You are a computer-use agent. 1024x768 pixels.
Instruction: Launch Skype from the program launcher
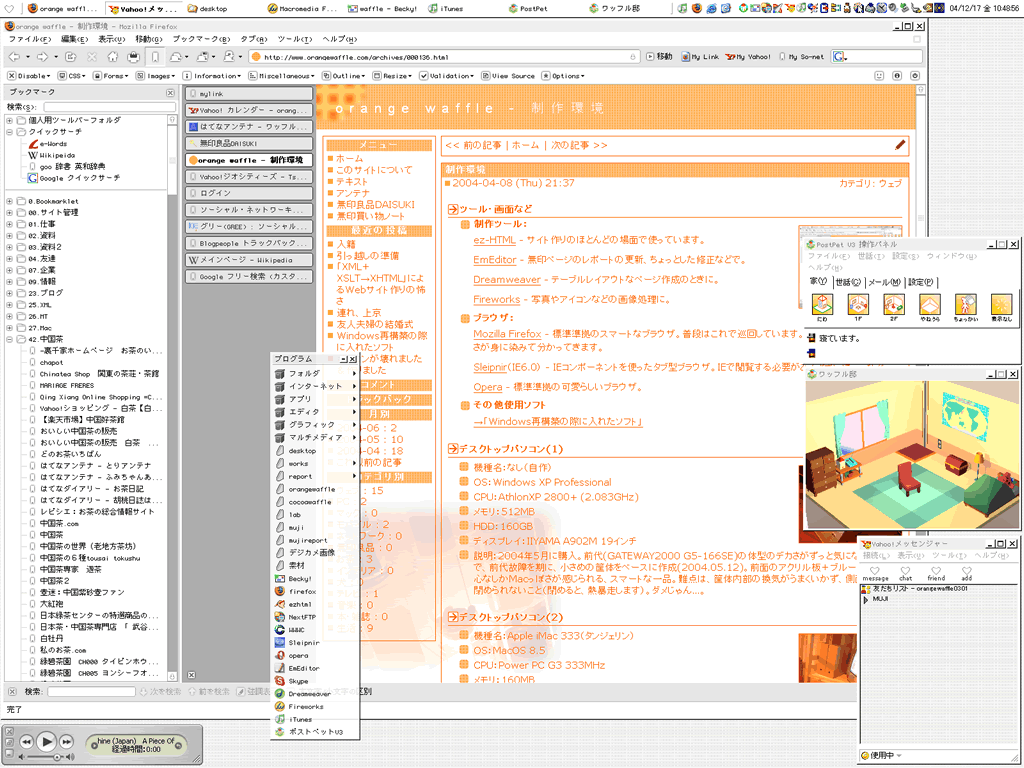pyautogui.click(x=298, y=681)
